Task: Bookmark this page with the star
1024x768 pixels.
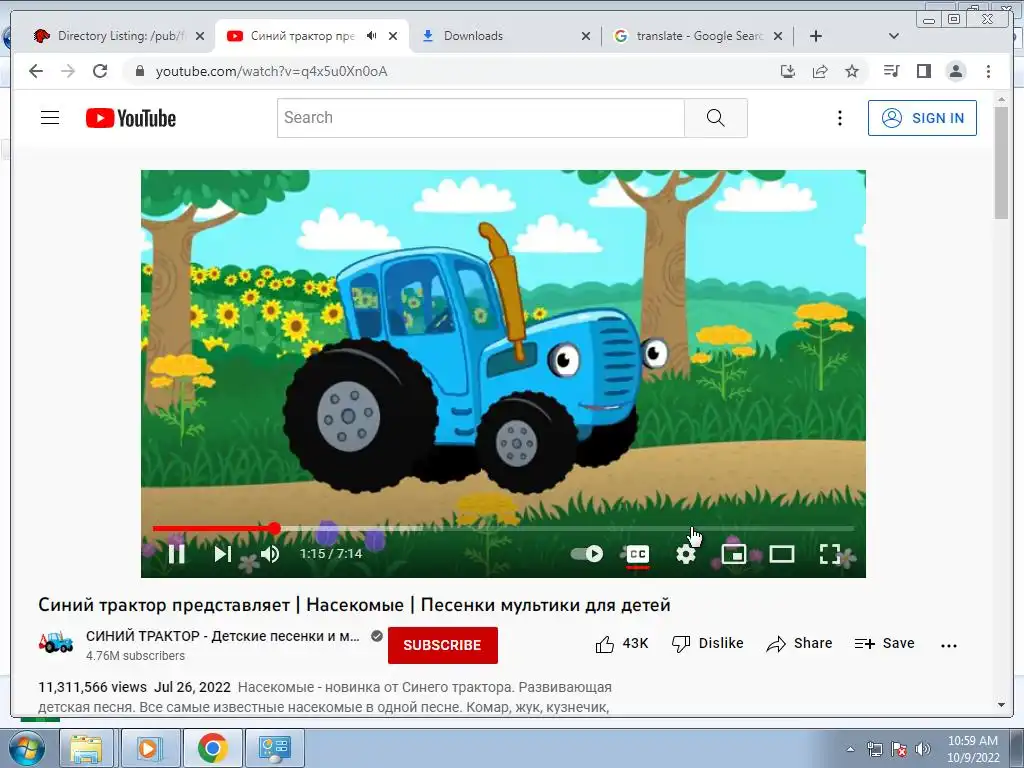Action: point(852,71)
